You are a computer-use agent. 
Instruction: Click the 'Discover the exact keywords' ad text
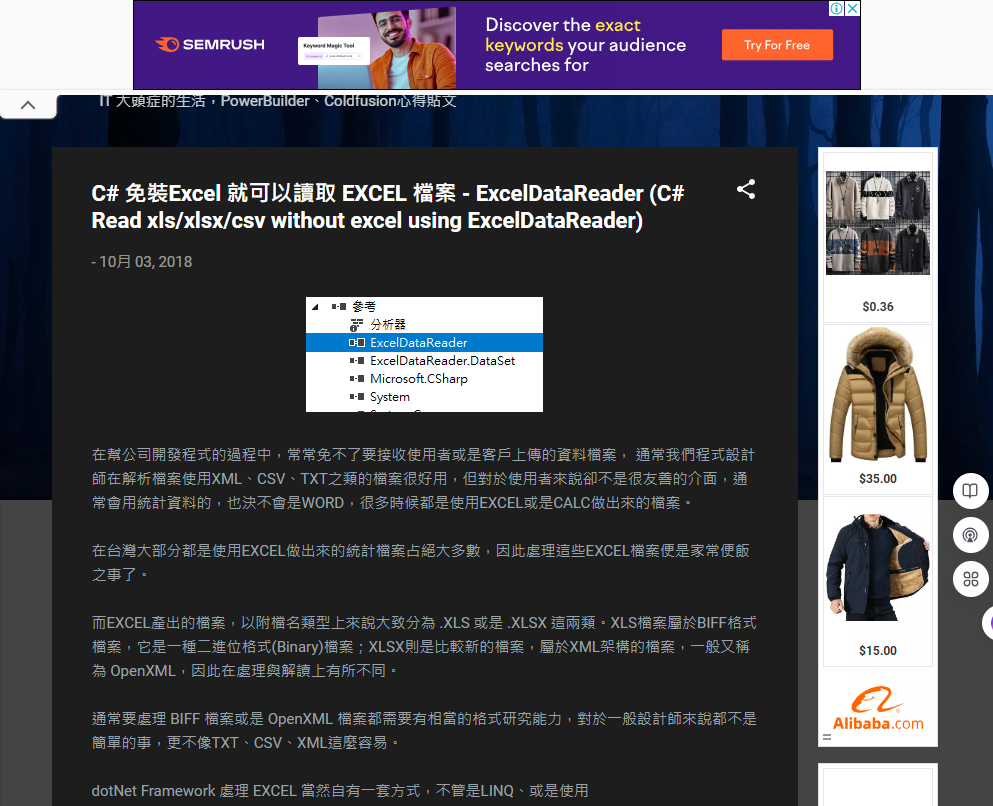(585, 45)
